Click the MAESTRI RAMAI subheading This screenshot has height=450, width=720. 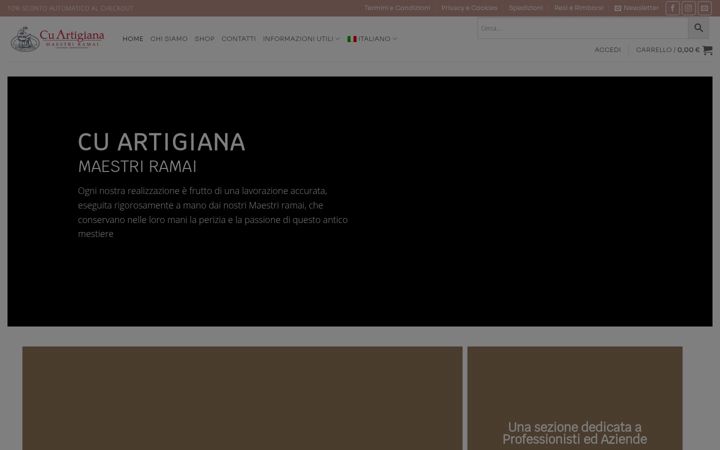pos(137,166)
